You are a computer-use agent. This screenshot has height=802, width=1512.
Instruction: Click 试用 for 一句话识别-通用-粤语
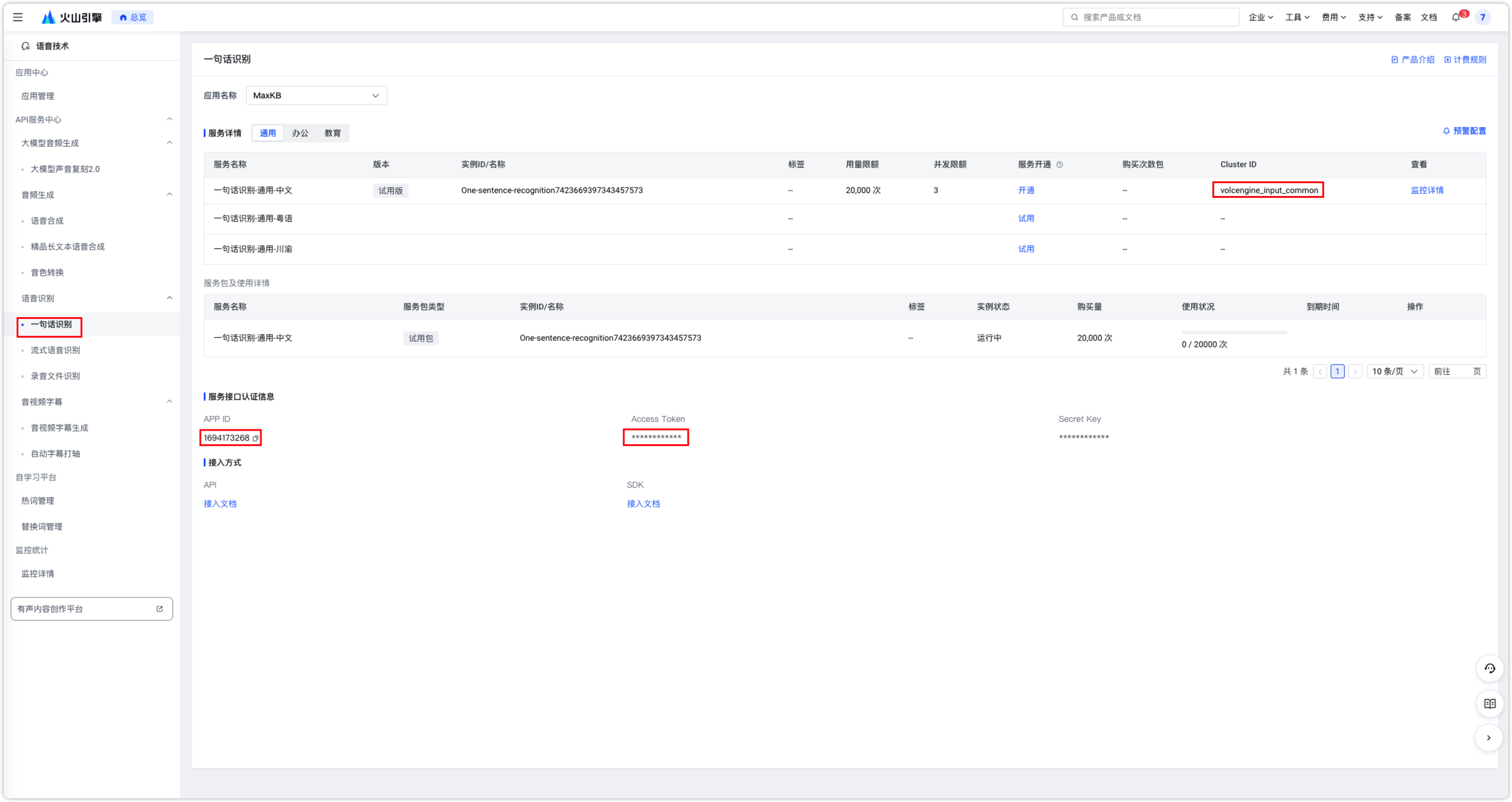pyautogui.click(x=1025, y=218)
